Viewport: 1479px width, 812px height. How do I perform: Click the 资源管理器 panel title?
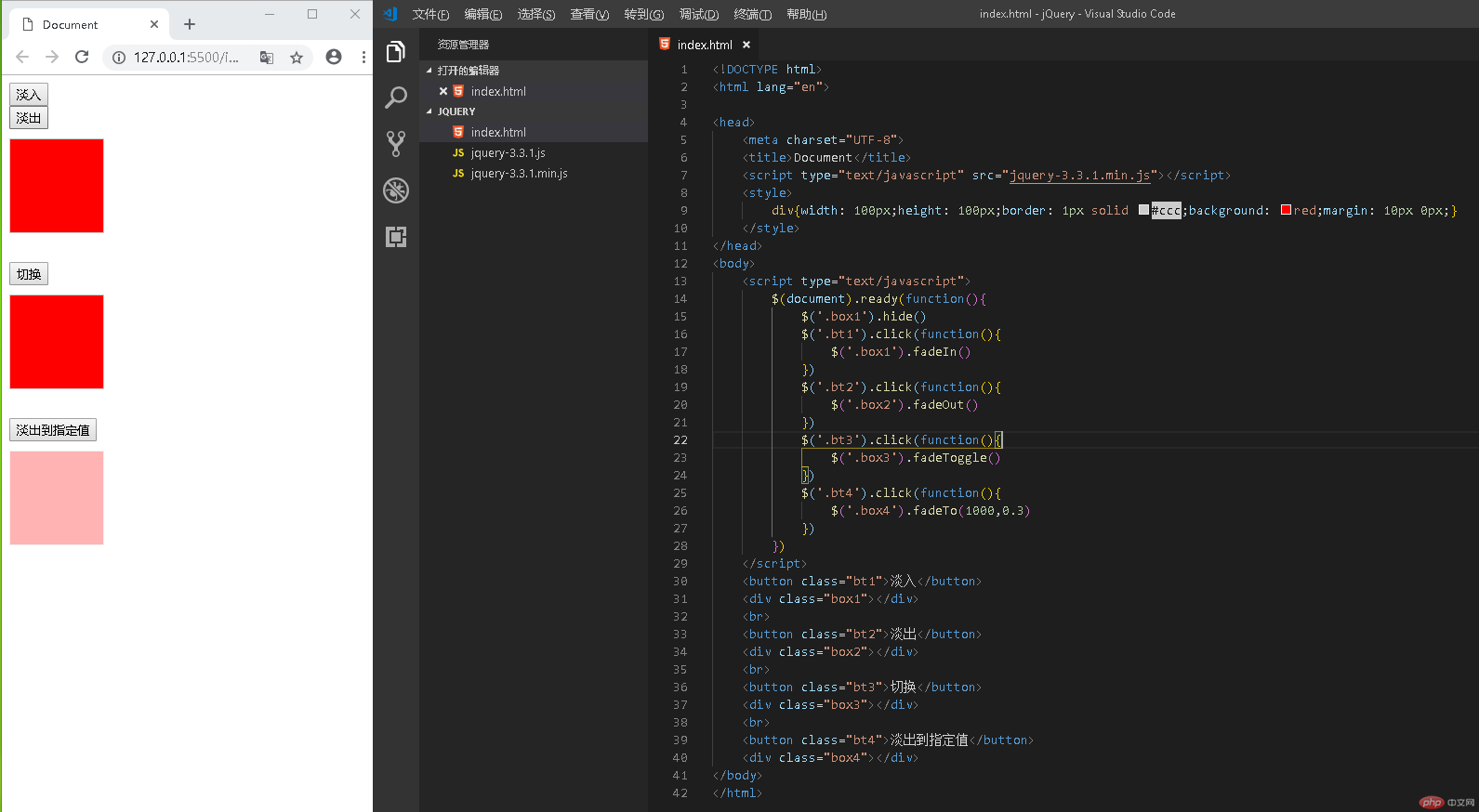(463, 45)
